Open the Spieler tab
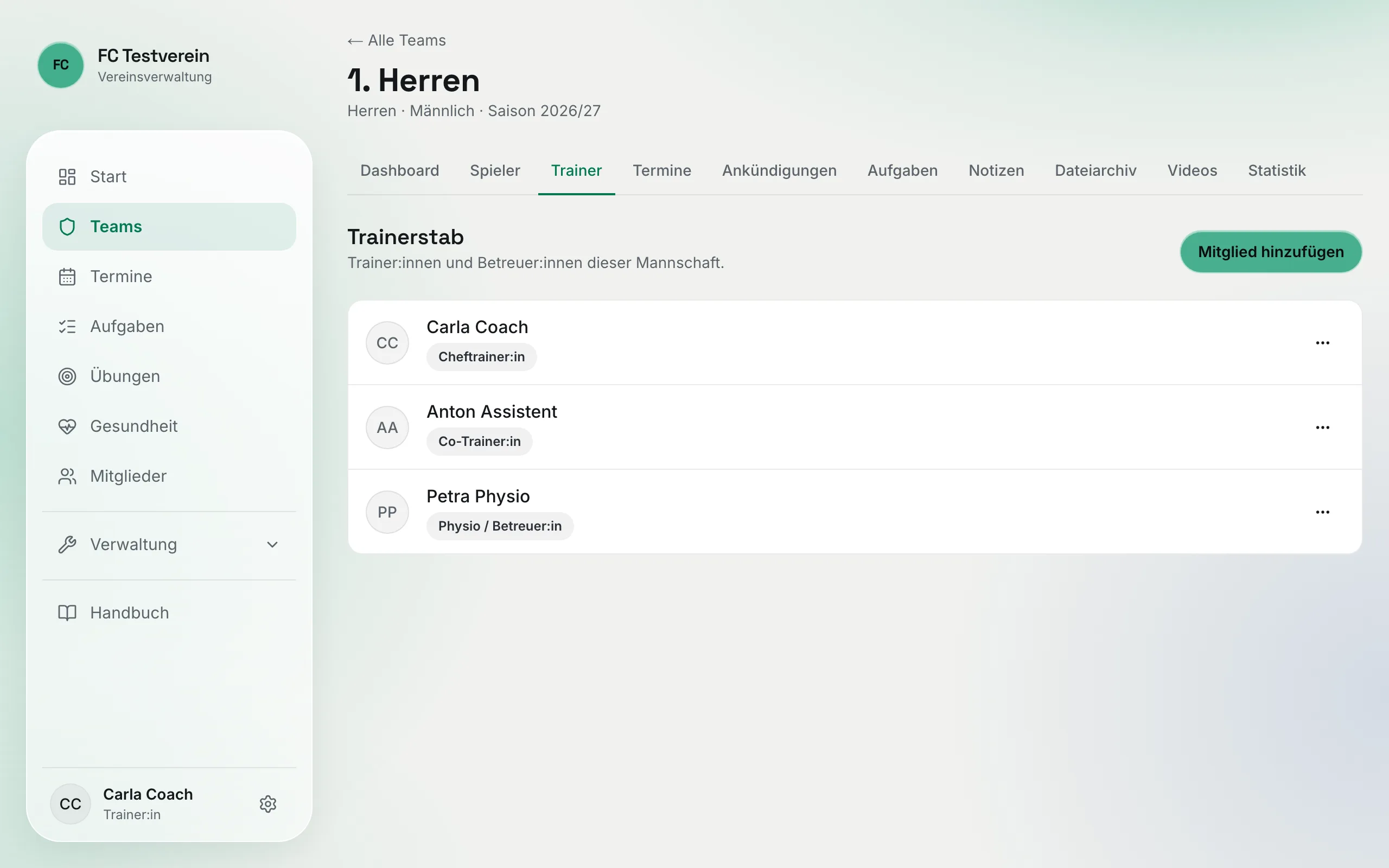1389x868 pixels. [495, 170]
